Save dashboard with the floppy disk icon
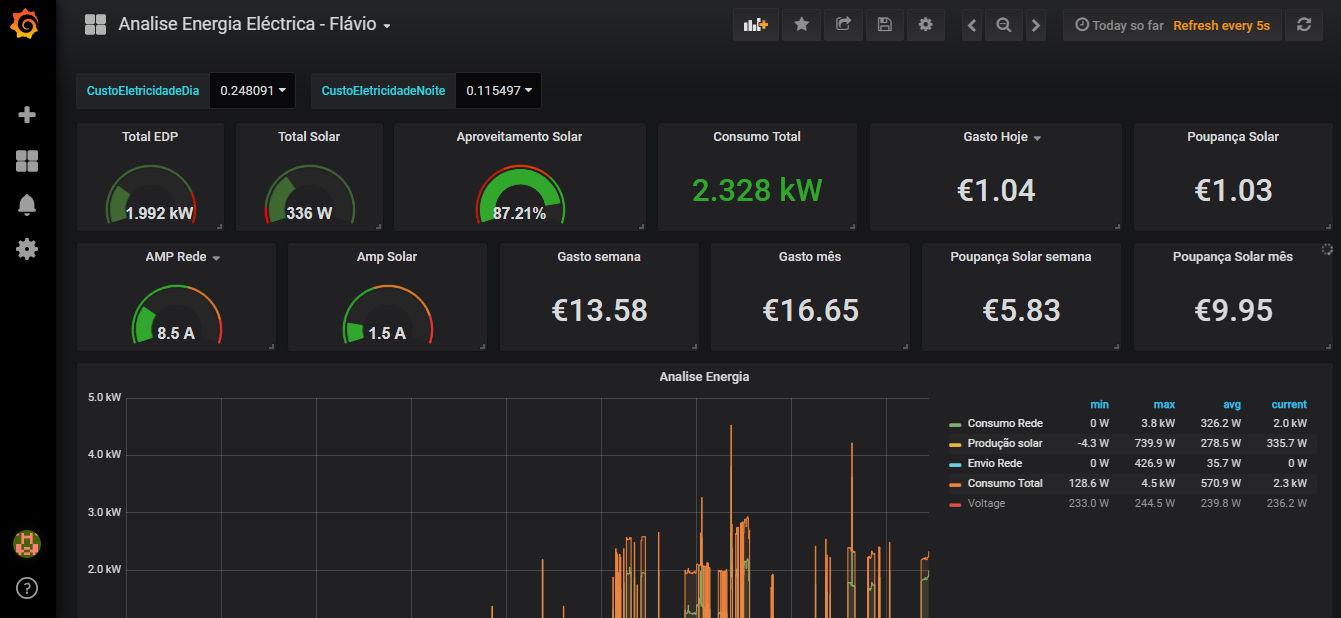The height and width of the screenshot is (618, 1341). [884, 25]
